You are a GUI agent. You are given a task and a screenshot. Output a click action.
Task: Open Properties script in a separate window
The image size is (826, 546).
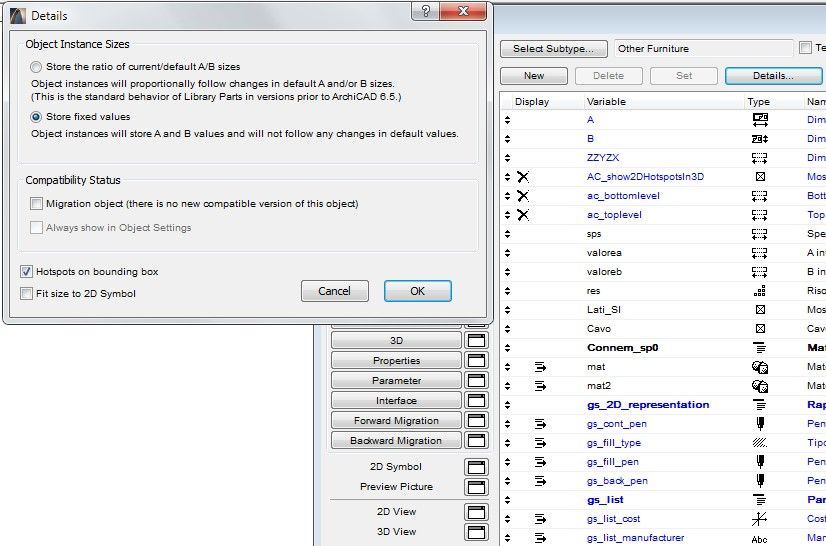click(476, 360)
